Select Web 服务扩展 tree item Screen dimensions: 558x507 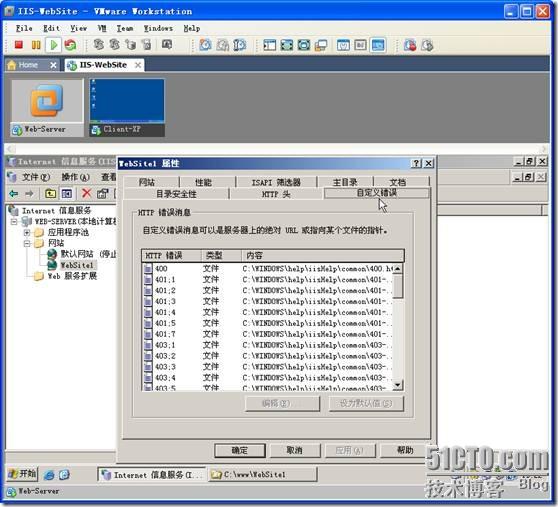[72, 276]
